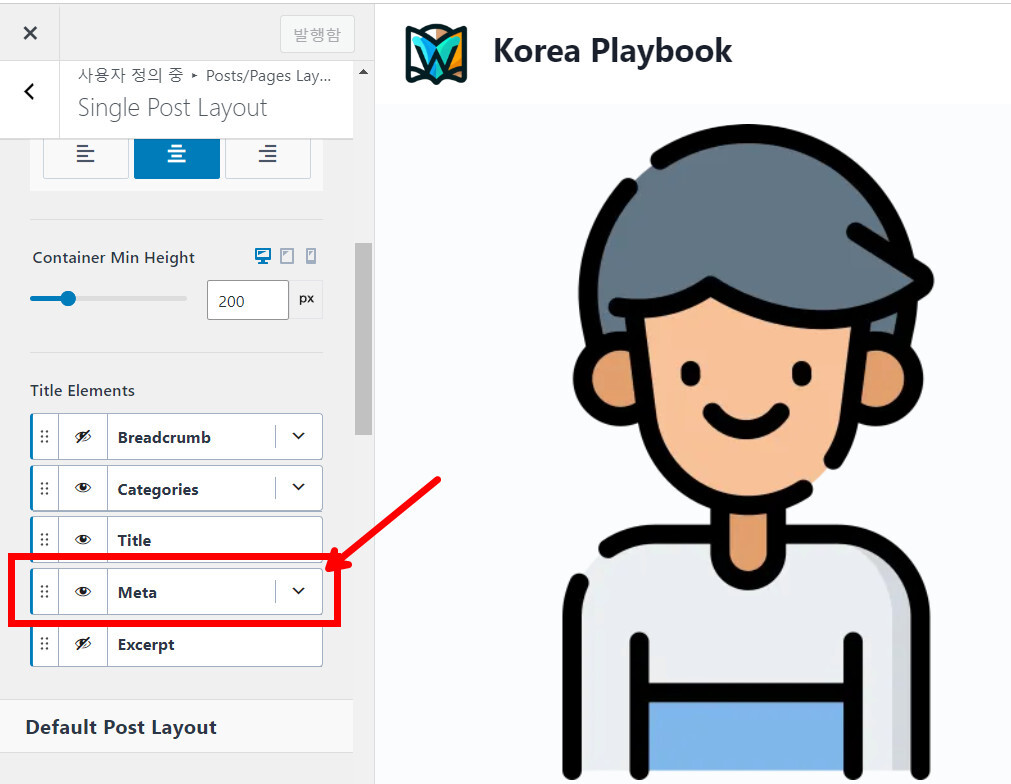
Task: Hide the Categories title element
Action: click(83, 489)
